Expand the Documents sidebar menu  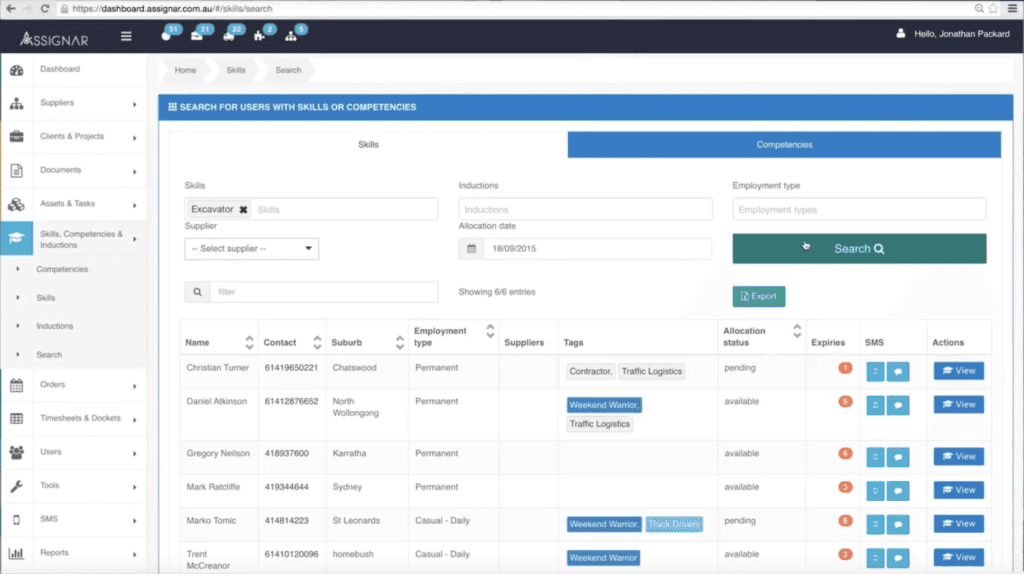135,172
